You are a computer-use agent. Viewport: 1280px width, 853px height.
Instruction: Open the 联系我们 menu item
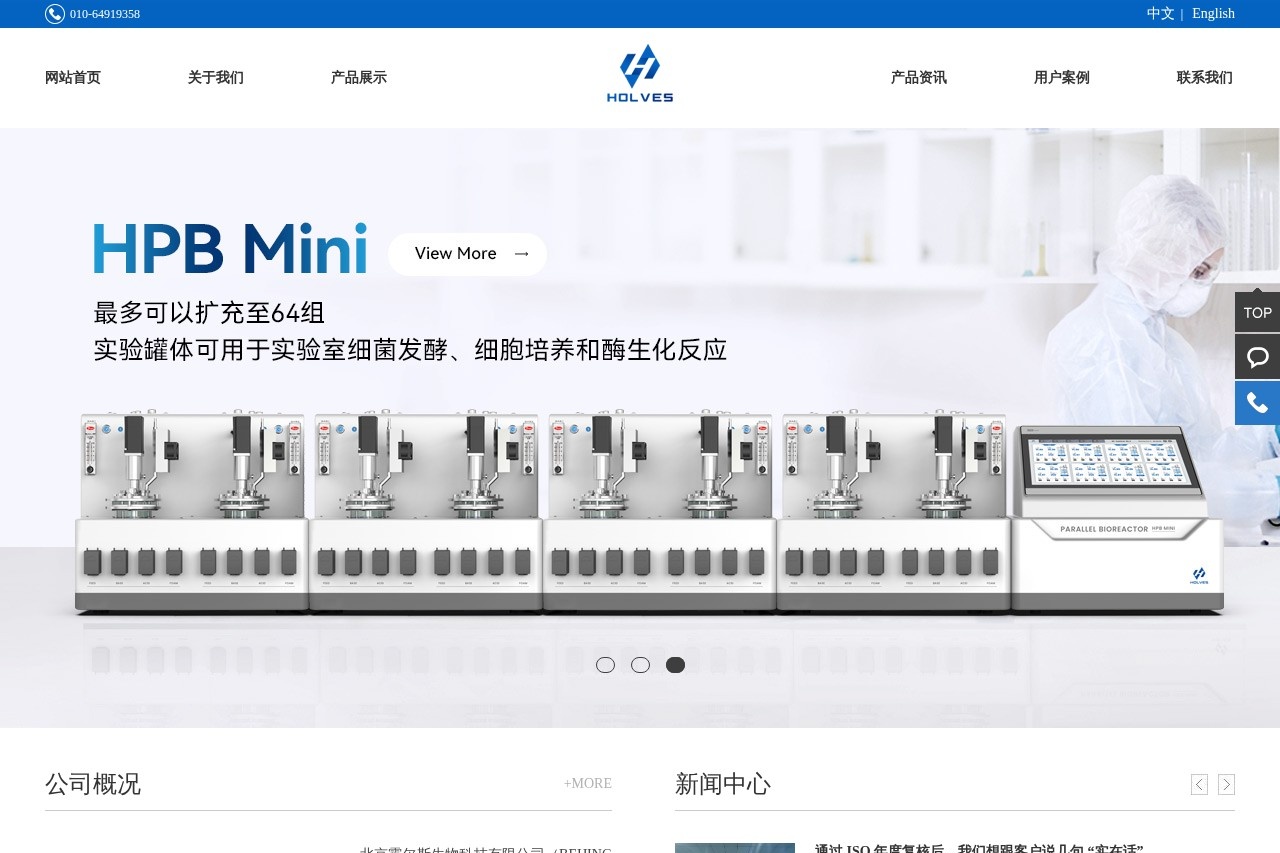coord(1205,78)
